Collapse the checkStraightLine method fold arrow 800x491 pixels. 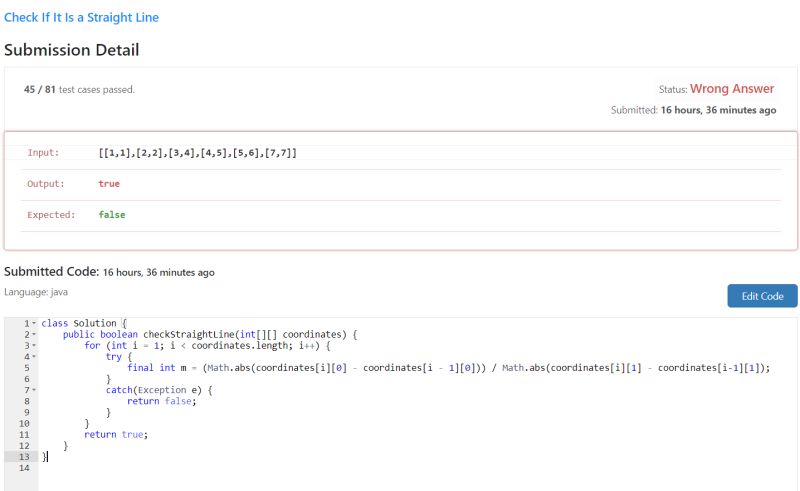point(34,335)
